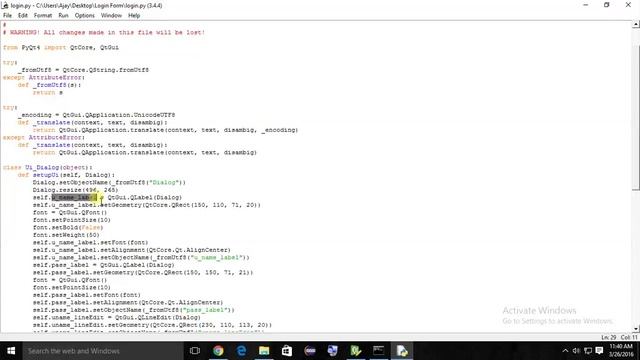The width and height of the screenshot is (640, 360).
Task: Click the WARNING comment line
Action: point(104,32)
